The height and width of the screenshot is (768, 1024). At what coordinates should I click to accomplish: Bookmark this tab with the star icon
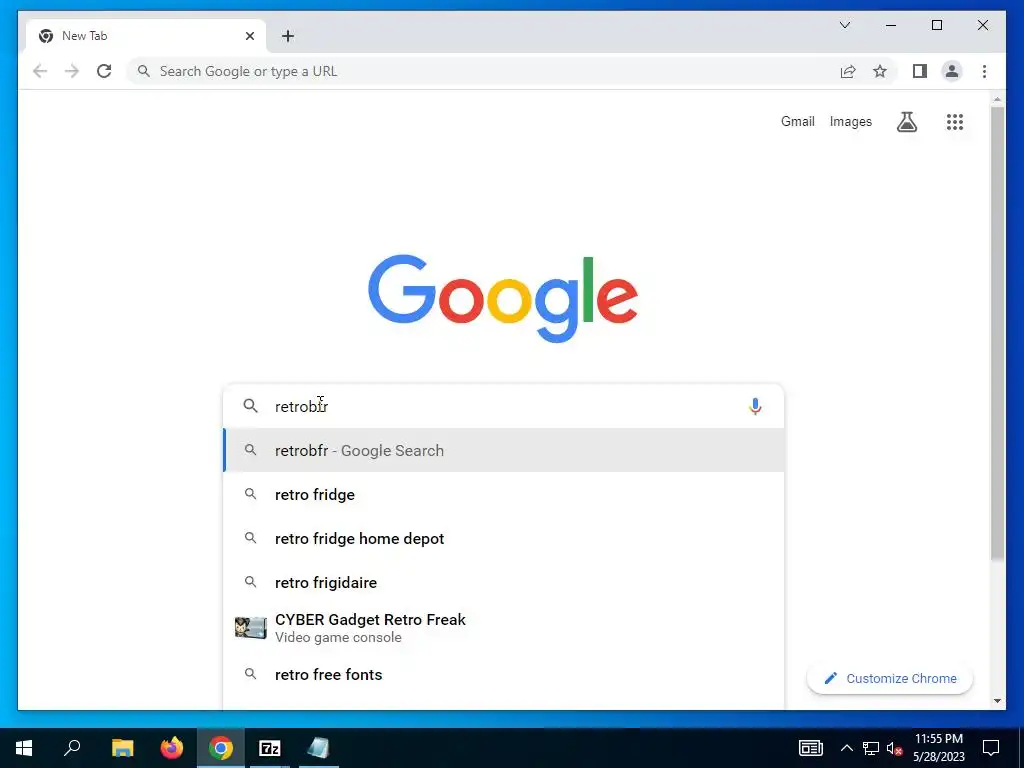click(880, 71)
